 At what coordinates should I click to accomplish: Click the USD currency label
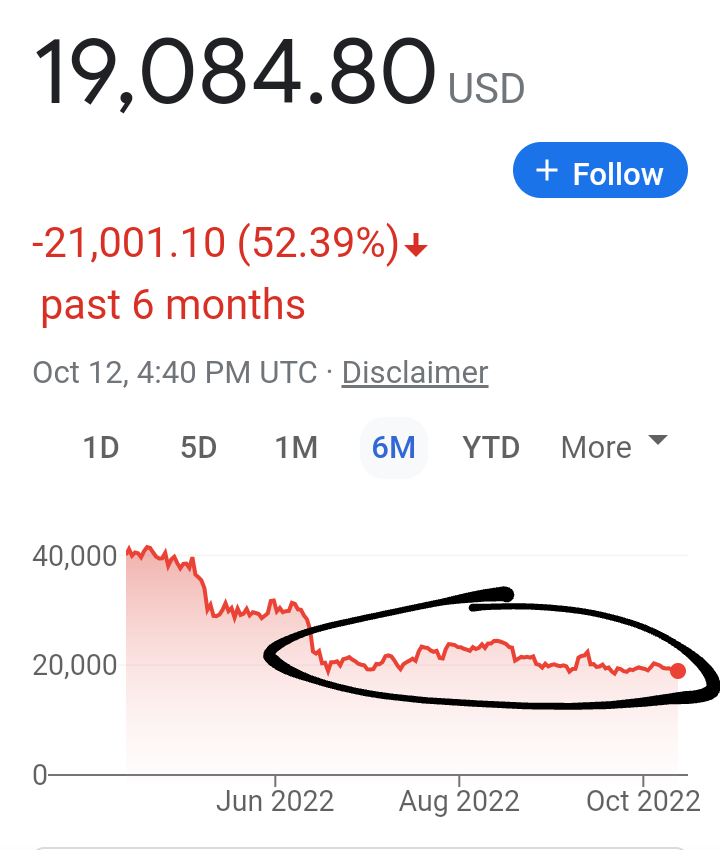[x=486, y=89]
